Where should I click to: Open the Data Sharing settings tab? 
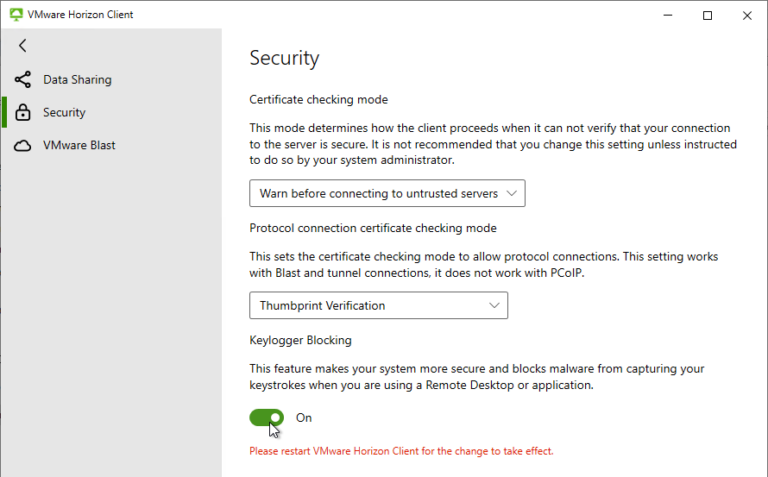(77, 80)
